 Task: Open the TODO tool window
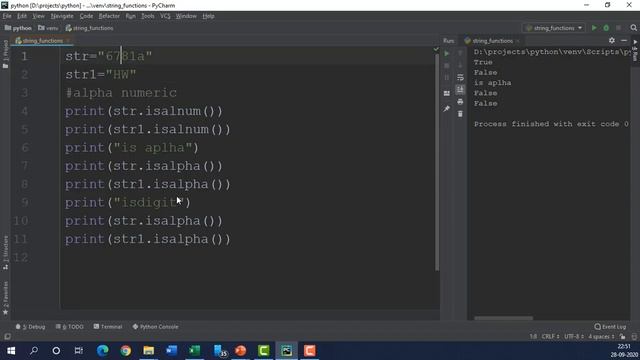pos(69,327)
